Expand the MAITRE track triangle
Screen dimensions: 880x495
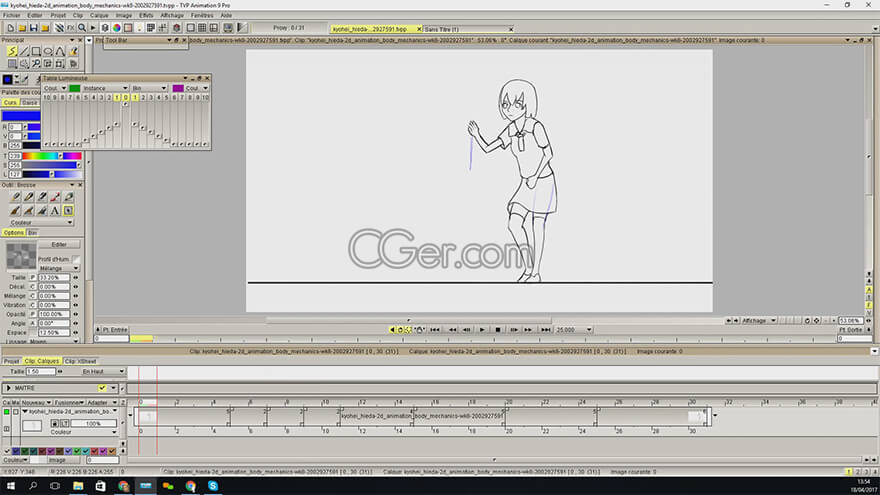click(x=8, y=388)
